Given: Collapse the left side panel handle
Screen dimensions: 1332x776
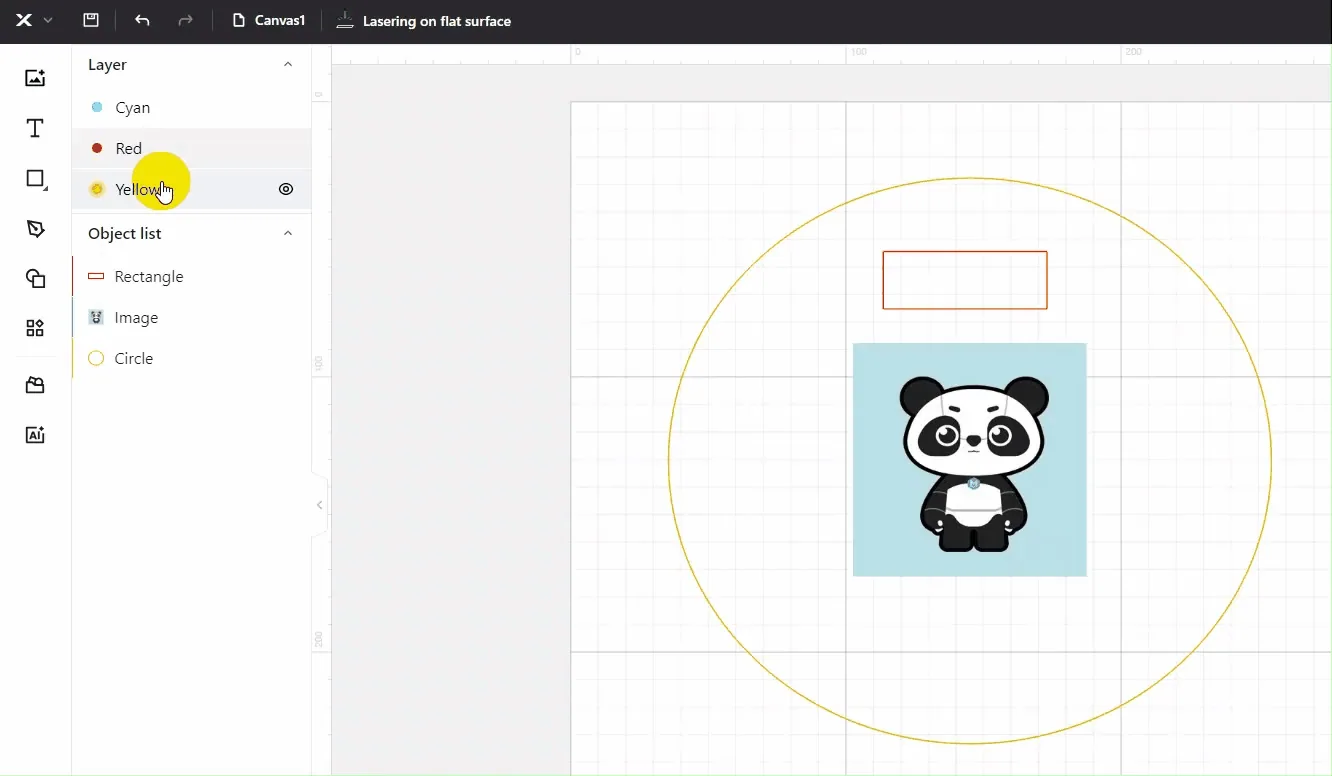Looking at the screenshot, I should coord(320,505).
